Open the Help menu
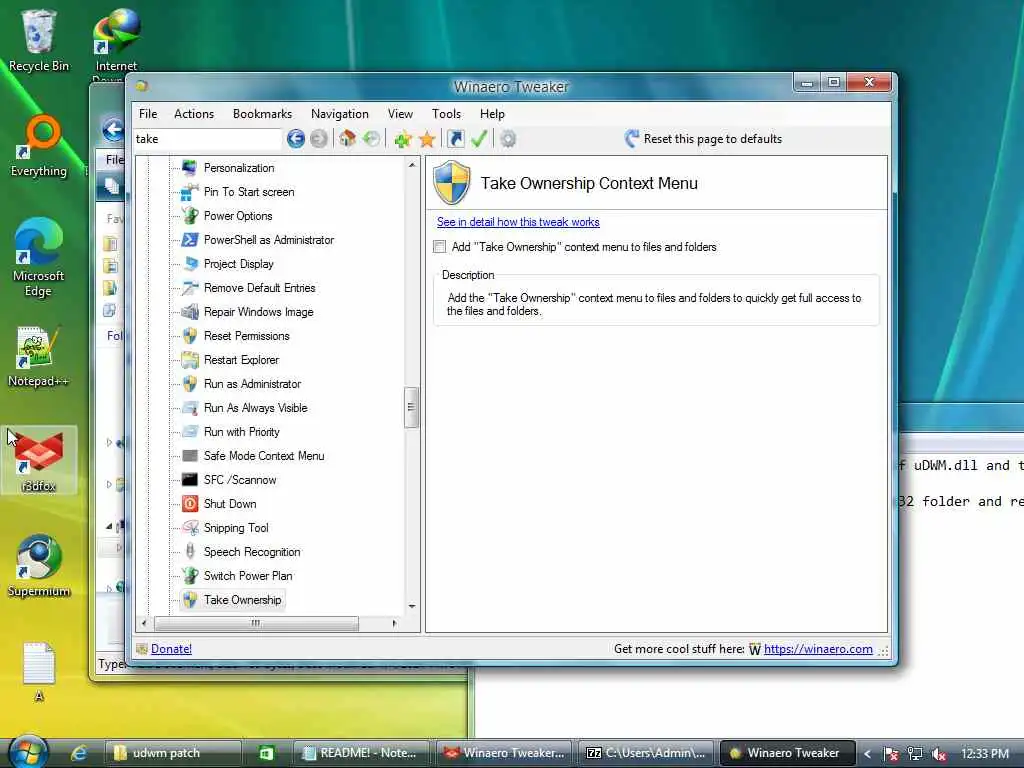 (x=492, y=114)
